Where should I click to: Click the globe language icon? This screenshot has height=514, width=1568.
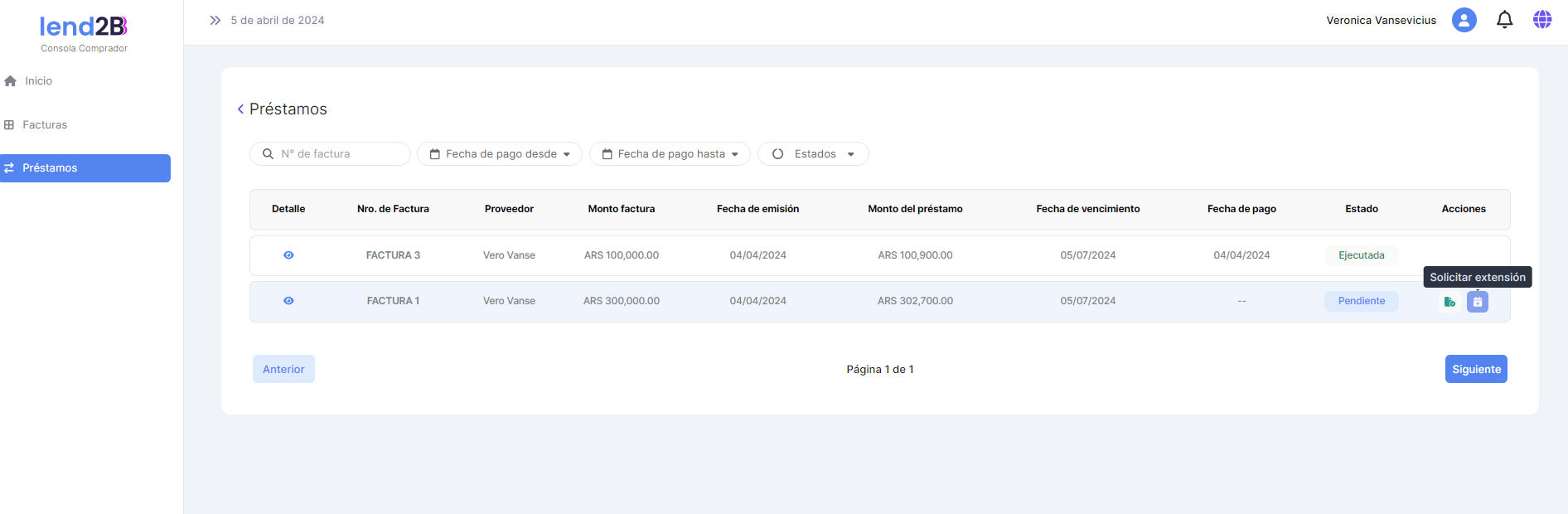1541,20
